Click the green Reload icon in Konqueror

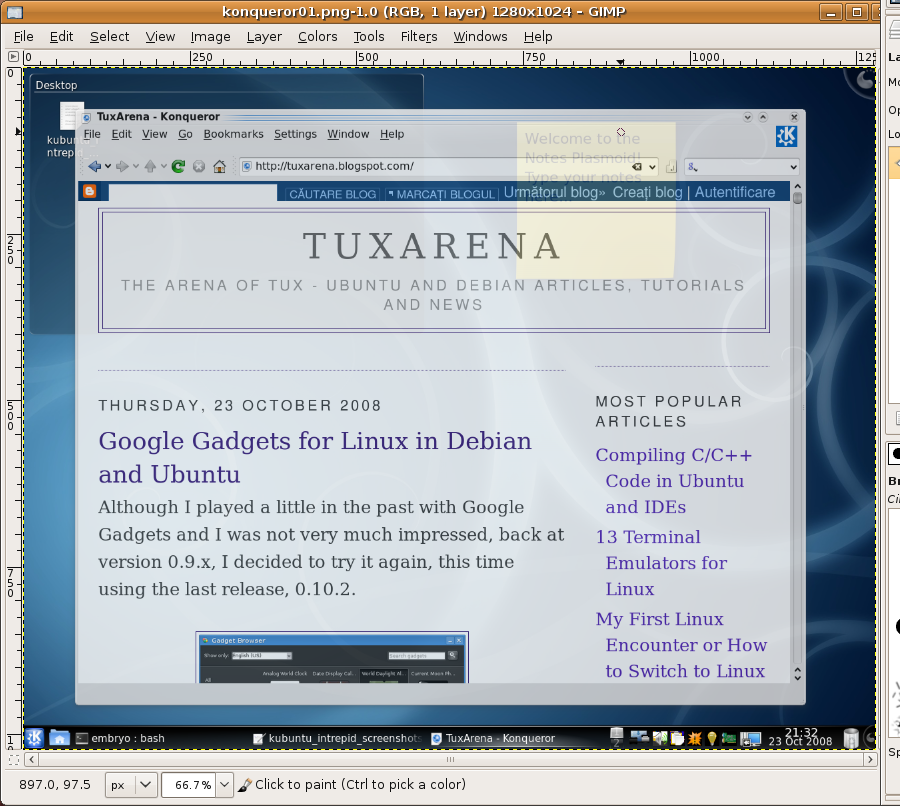(x=179, y=166)
